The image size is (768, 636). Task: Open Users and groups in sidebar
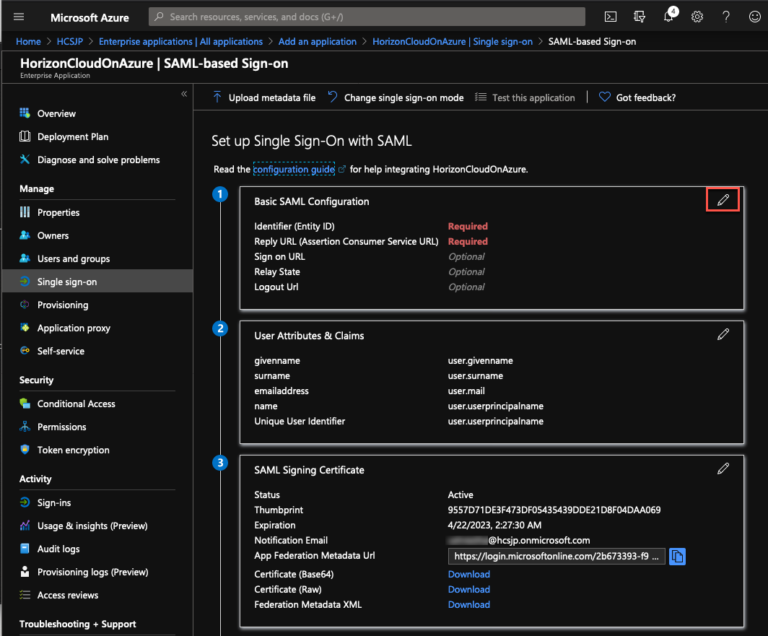[x=73, y=259]
